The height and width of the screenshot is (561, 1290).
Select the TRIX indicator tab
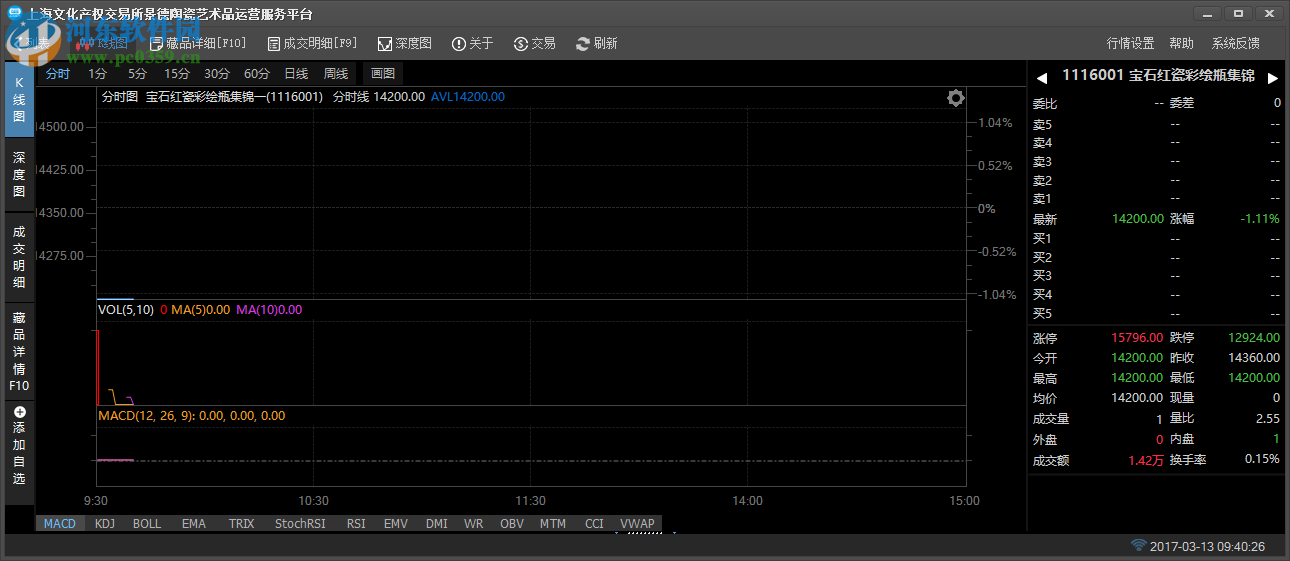(x=242, y=523)
